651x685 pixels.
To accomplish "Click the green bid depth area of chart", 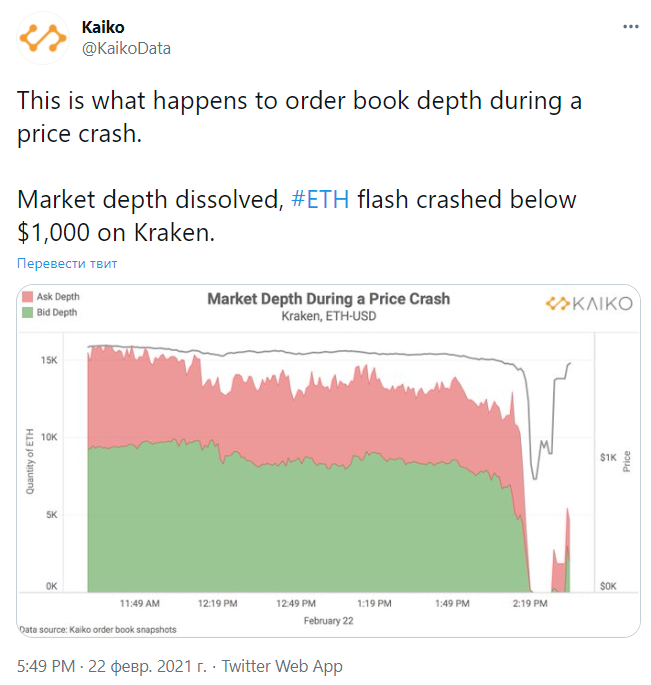I will coord(300,530).
